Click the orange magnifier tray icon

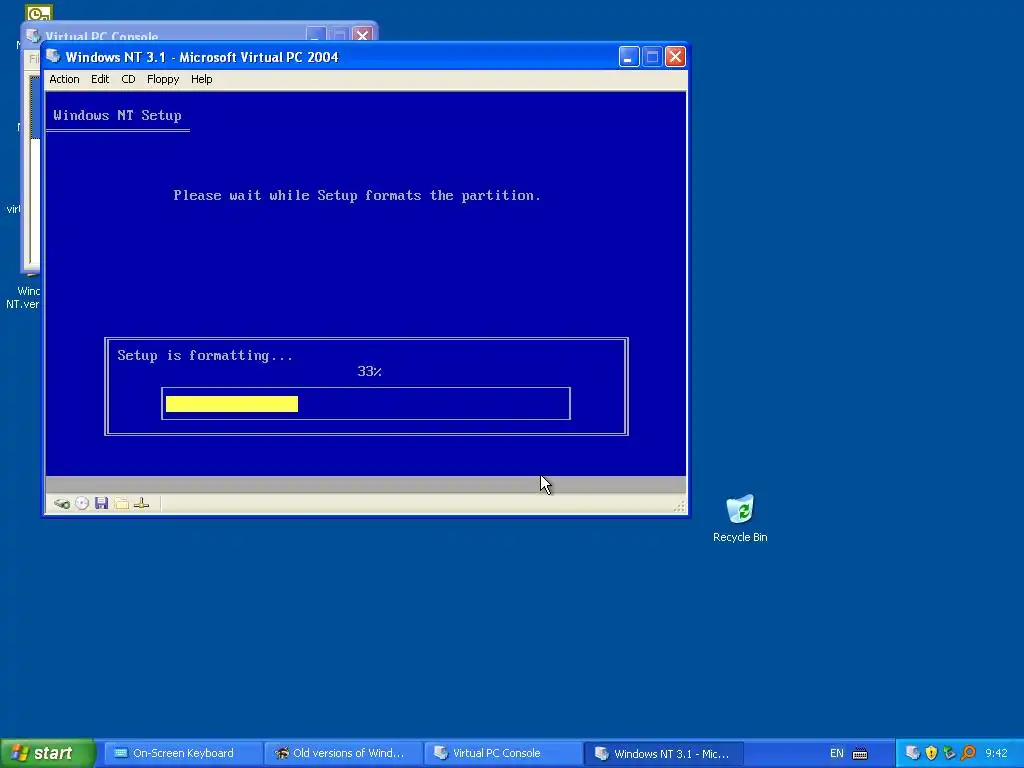(968, 753)
